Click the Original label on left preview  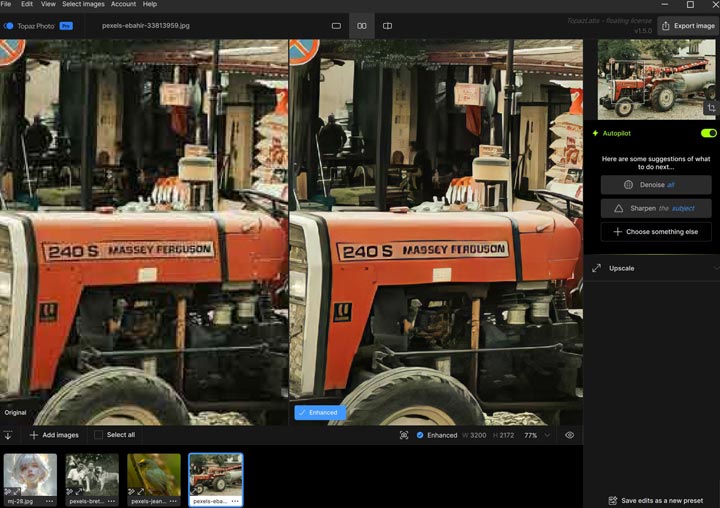15,412
